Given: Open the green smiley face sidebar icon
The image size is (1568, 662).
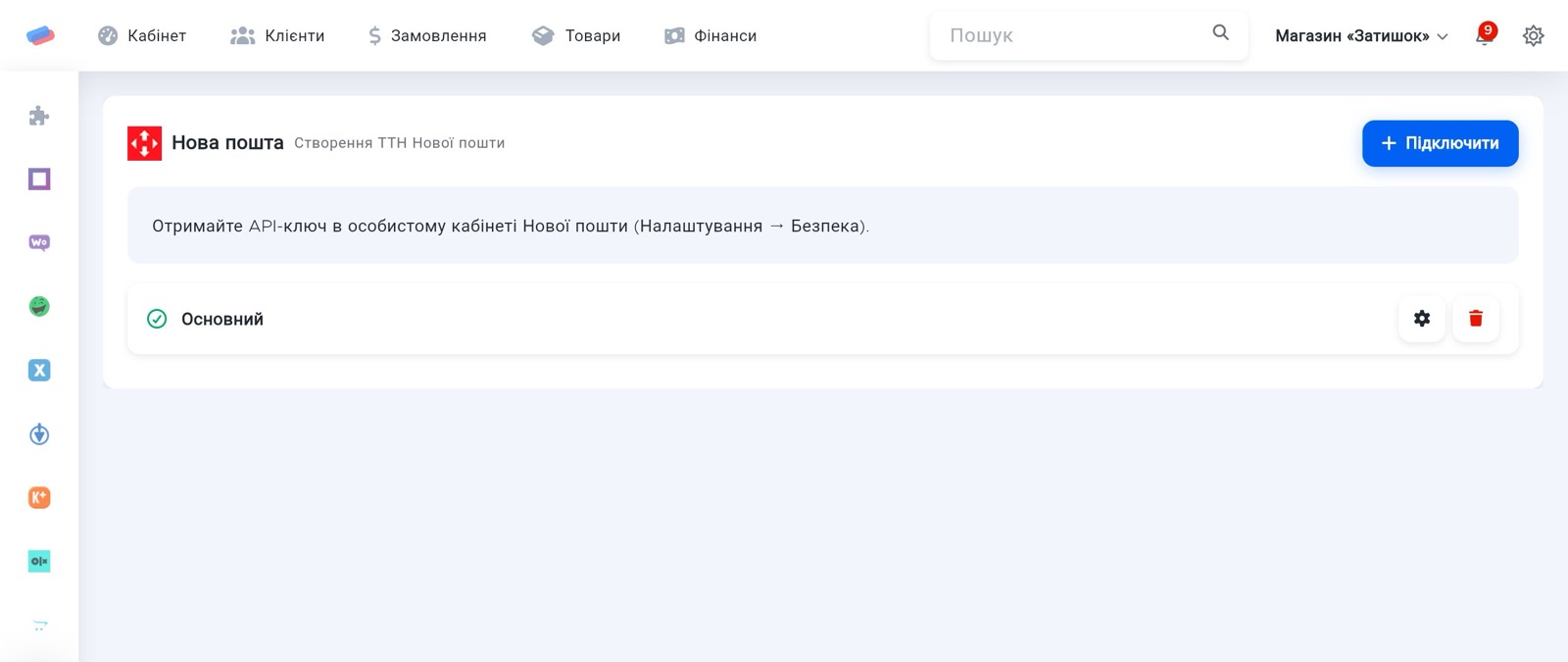Looking at the screenshot, I should (39, 306).
